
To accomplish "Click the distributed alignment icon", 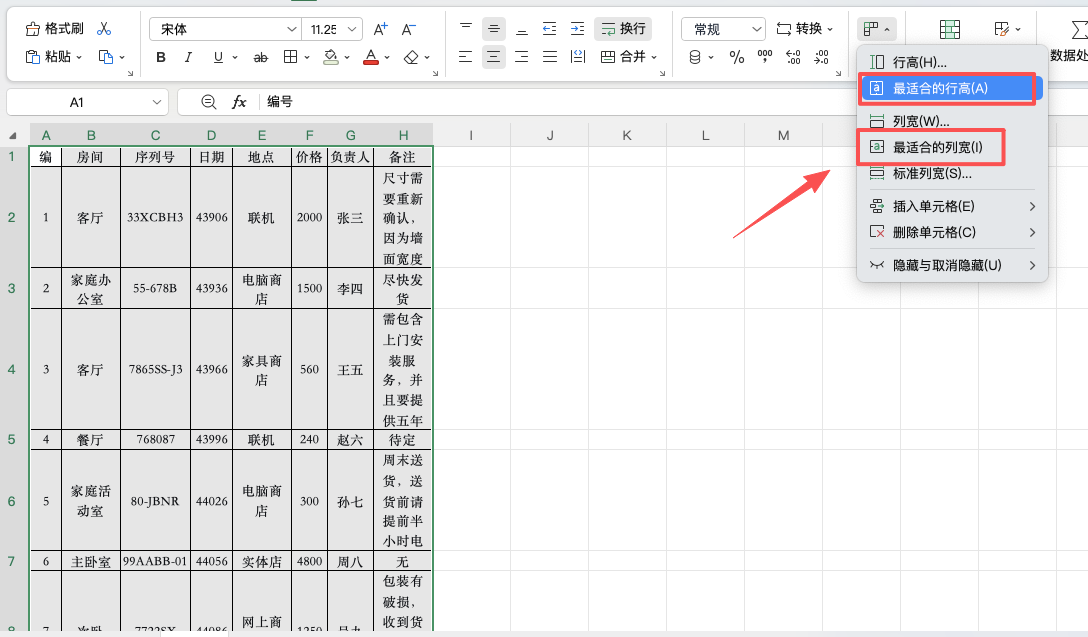I will (577, 57).
